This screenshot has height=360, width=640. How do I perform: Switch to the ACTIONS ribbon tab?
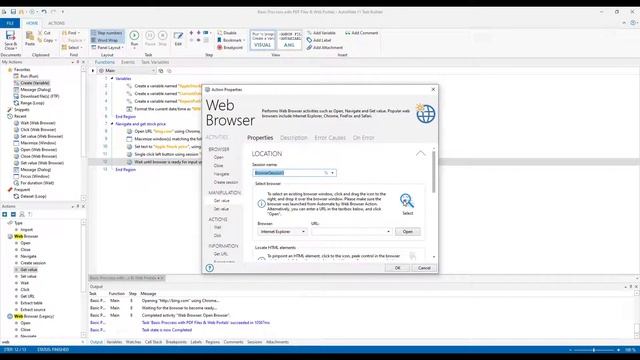[x=56, y=23]
